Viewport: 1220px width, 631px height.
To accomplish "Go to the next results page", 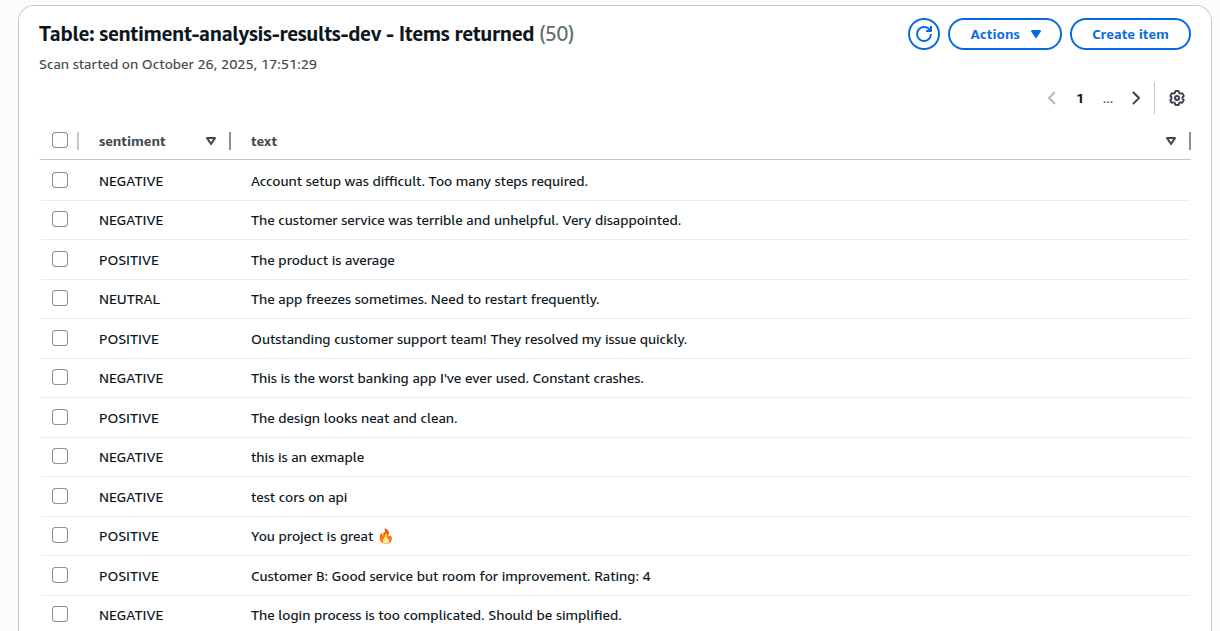I will pos(1136,98).
